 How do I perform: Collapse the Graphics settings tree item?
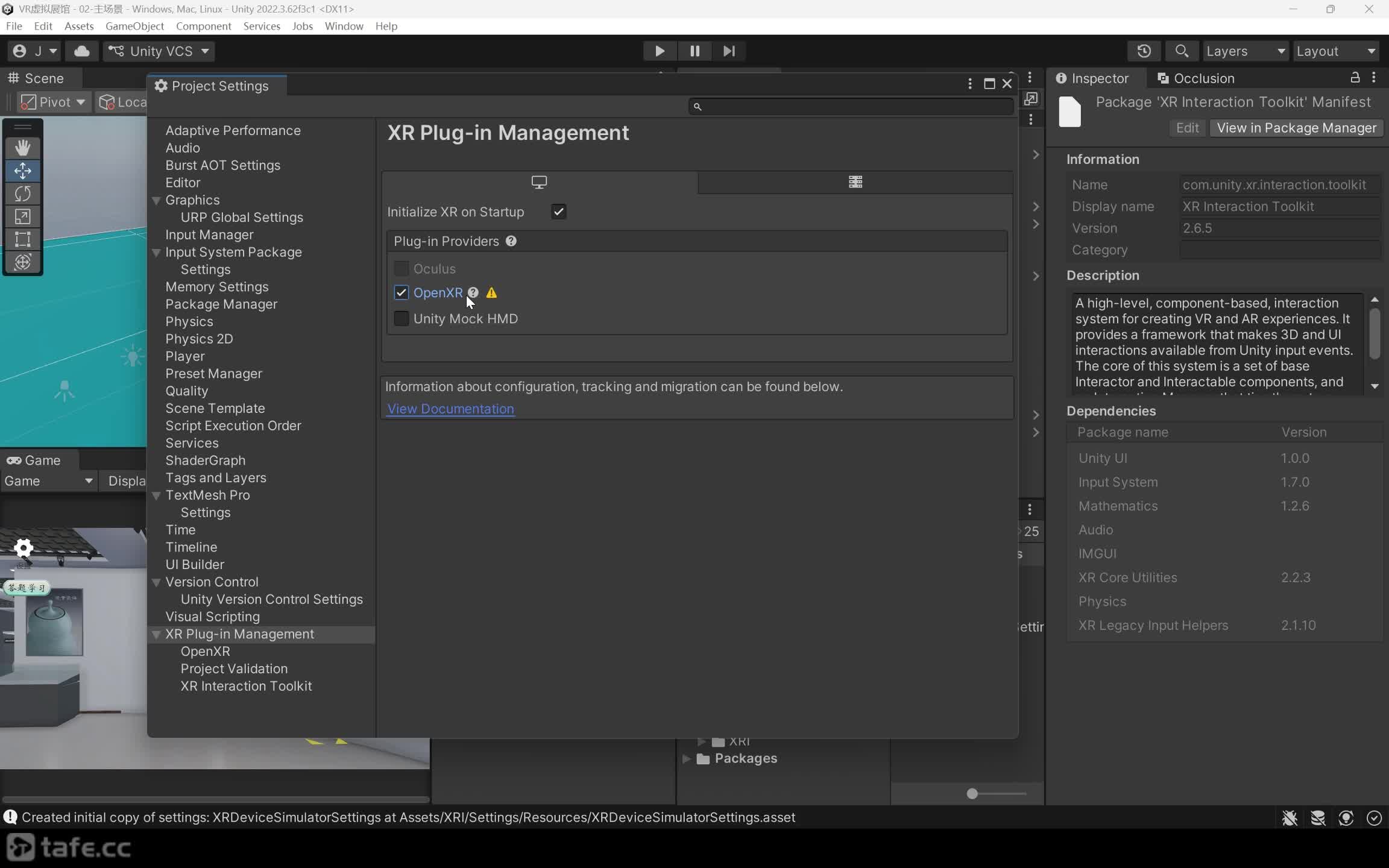point(156,200)
